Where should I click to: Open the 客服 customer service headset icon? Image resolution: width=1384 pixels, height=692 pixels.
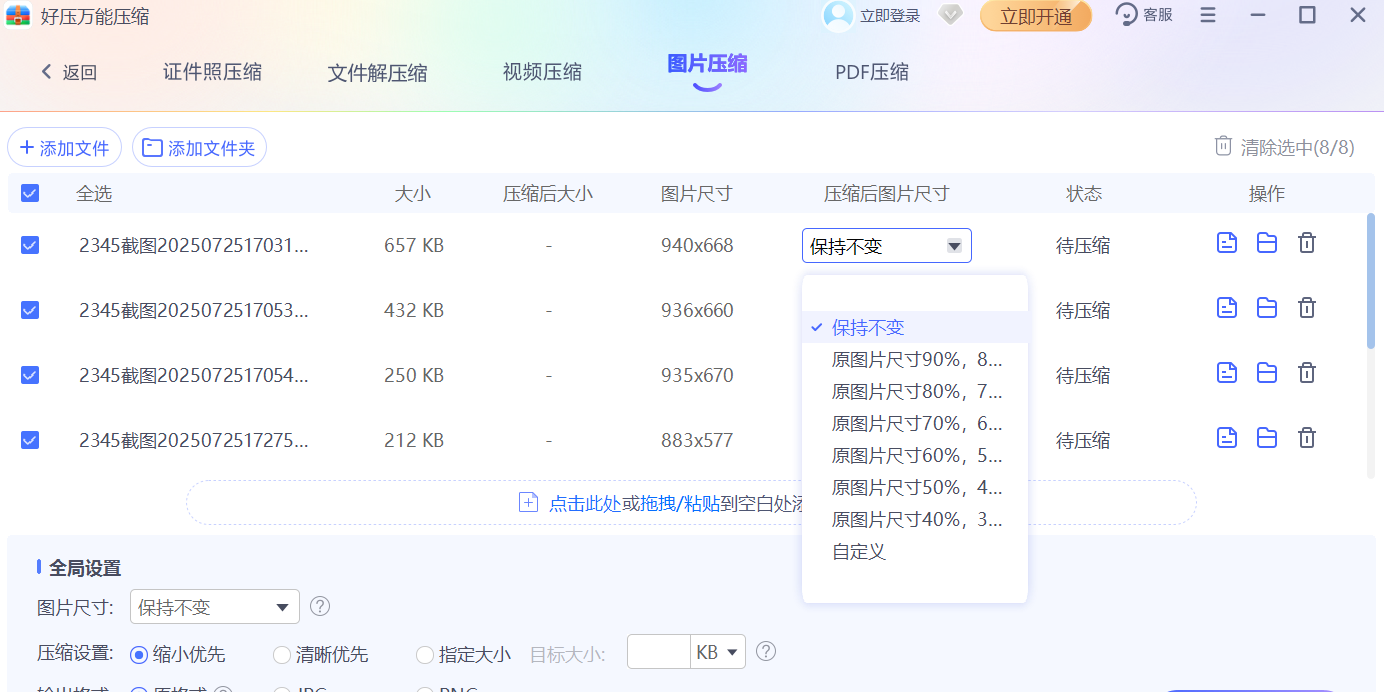pos(1127,15)
